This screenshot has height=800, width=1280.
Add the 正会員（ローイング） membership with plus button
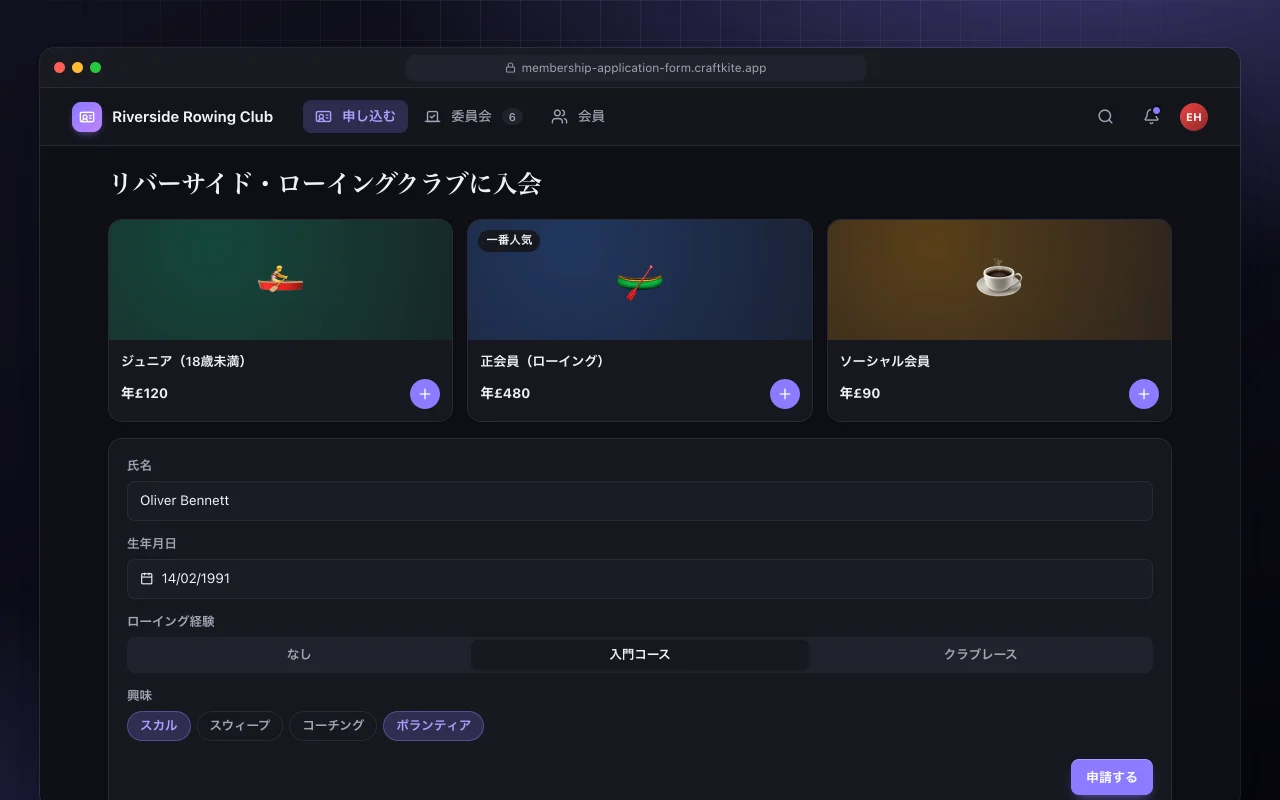(x=785, y=394)
